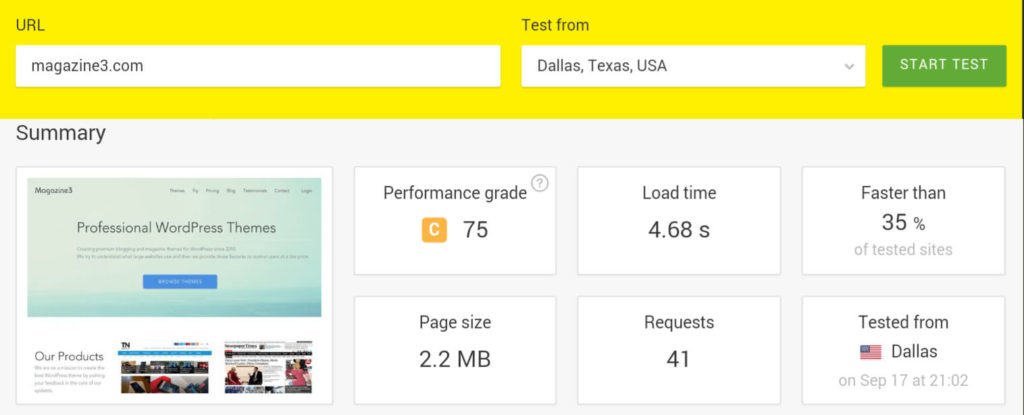Click the START TEST button
This screenshot has width=1024, height=415.
tap(944, 65)
